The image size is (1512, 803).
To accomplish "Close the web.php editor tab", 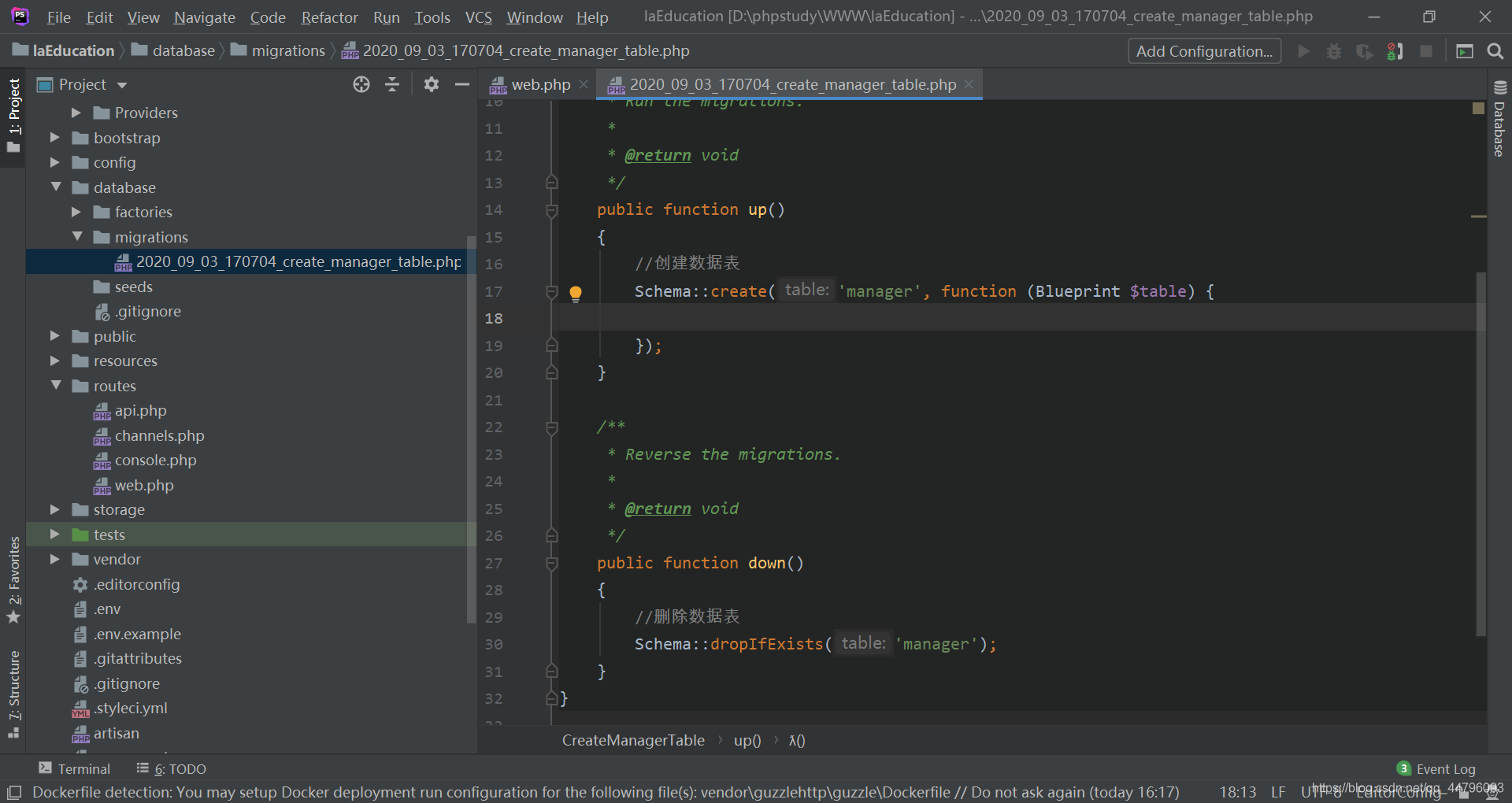I will (x=584, y=84).
